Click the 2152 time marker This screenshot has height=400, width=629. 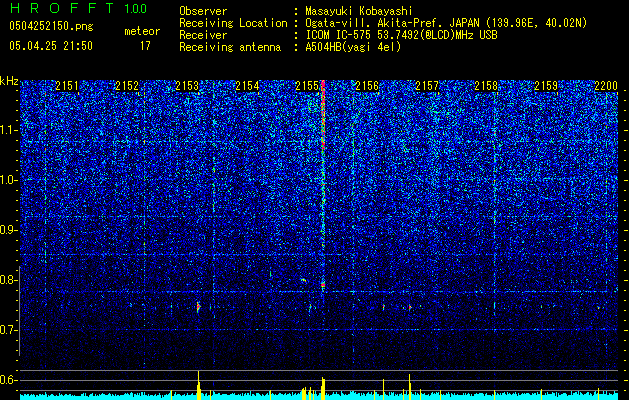pyautogui.click(x=127, y=86)
